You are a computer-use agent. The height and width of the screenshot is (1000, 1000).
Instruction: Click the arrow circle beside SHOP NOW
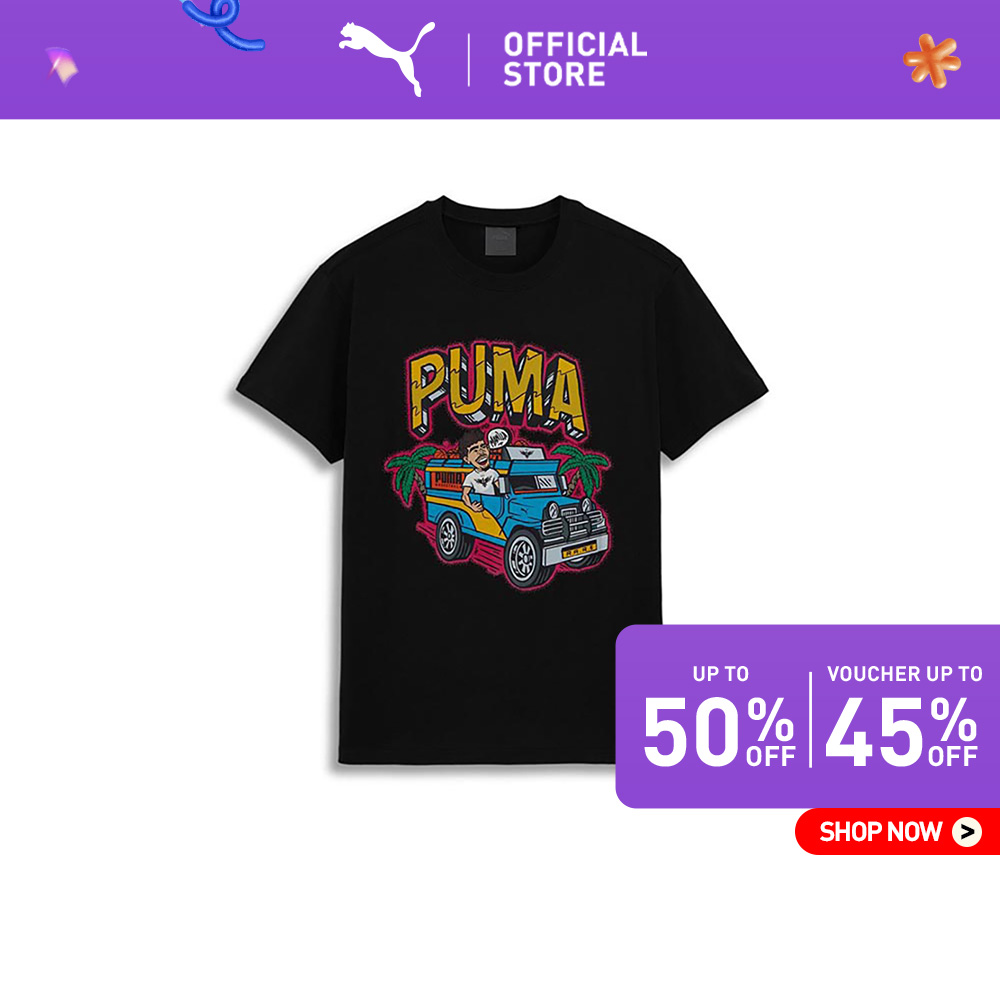click(967, 832)
